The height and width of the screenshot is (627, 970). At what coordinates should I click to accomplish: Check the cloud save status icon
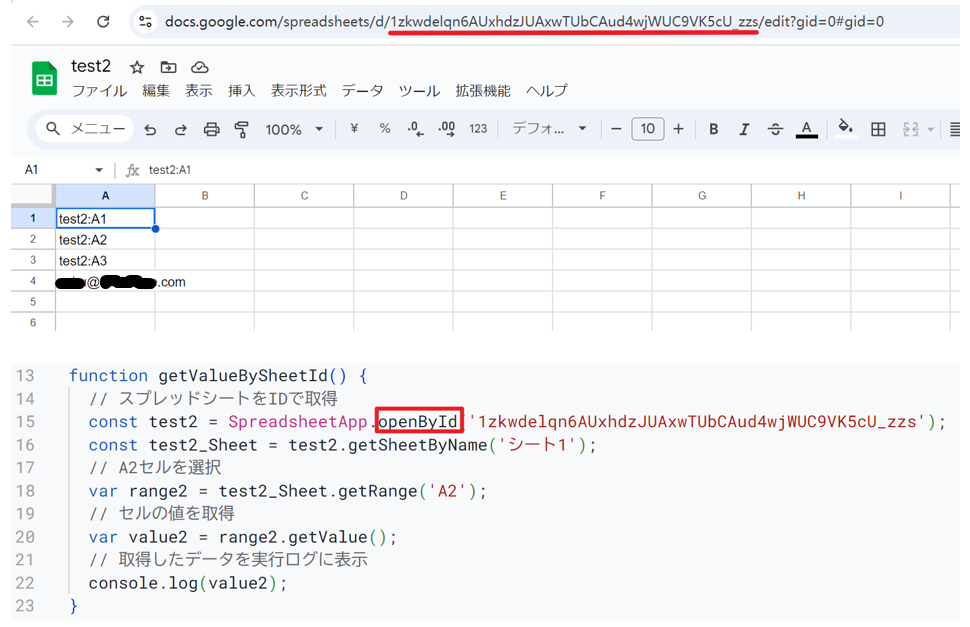(x=199, y=67)
